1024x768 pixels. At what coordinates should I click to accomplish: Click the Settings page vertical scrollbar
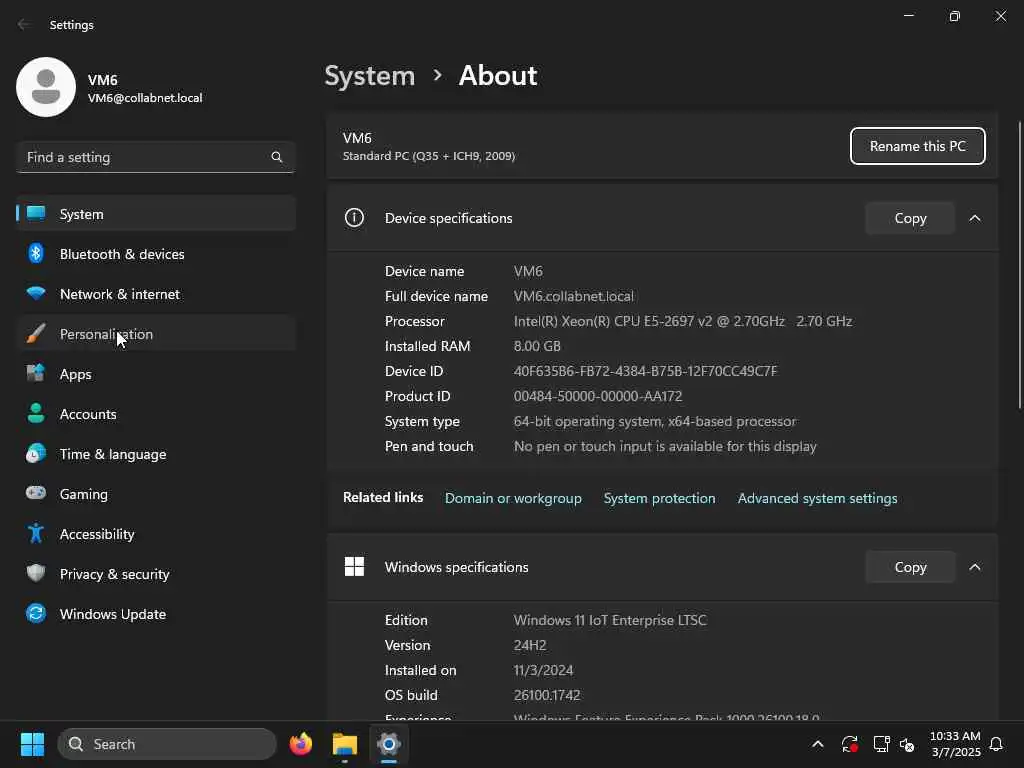pyautogui.click(x=1020, y=265)
